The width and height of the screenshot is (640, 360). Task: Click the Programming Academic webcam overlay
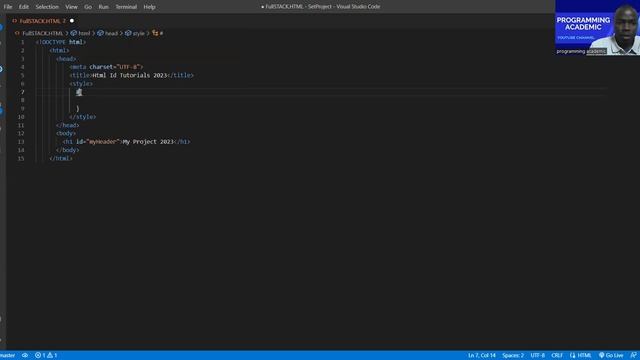point(597,27)
